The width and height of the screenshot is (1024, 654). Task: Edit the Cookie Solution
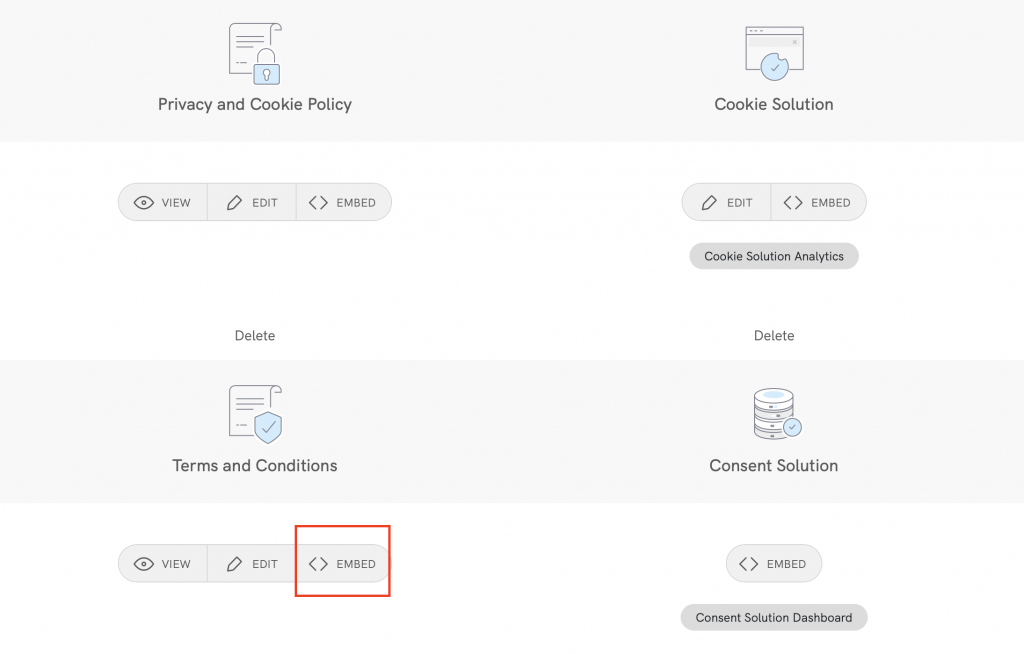(x=726, y=202)
